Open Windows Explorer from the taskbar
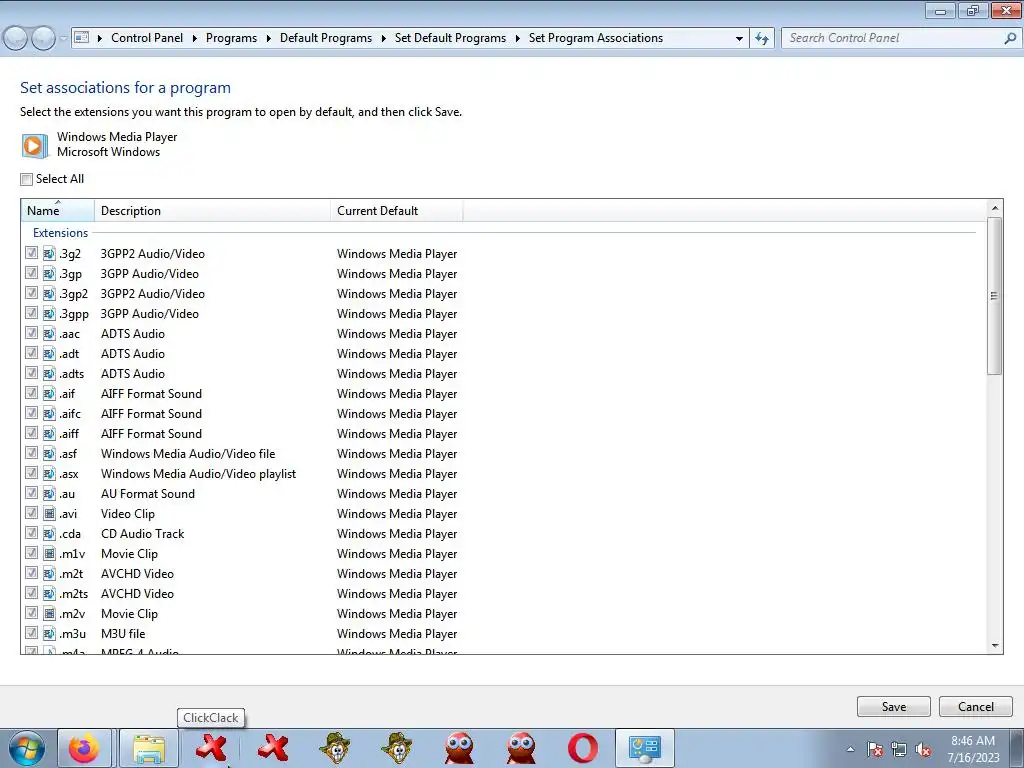1024x768 pixels. pos(150,748)
